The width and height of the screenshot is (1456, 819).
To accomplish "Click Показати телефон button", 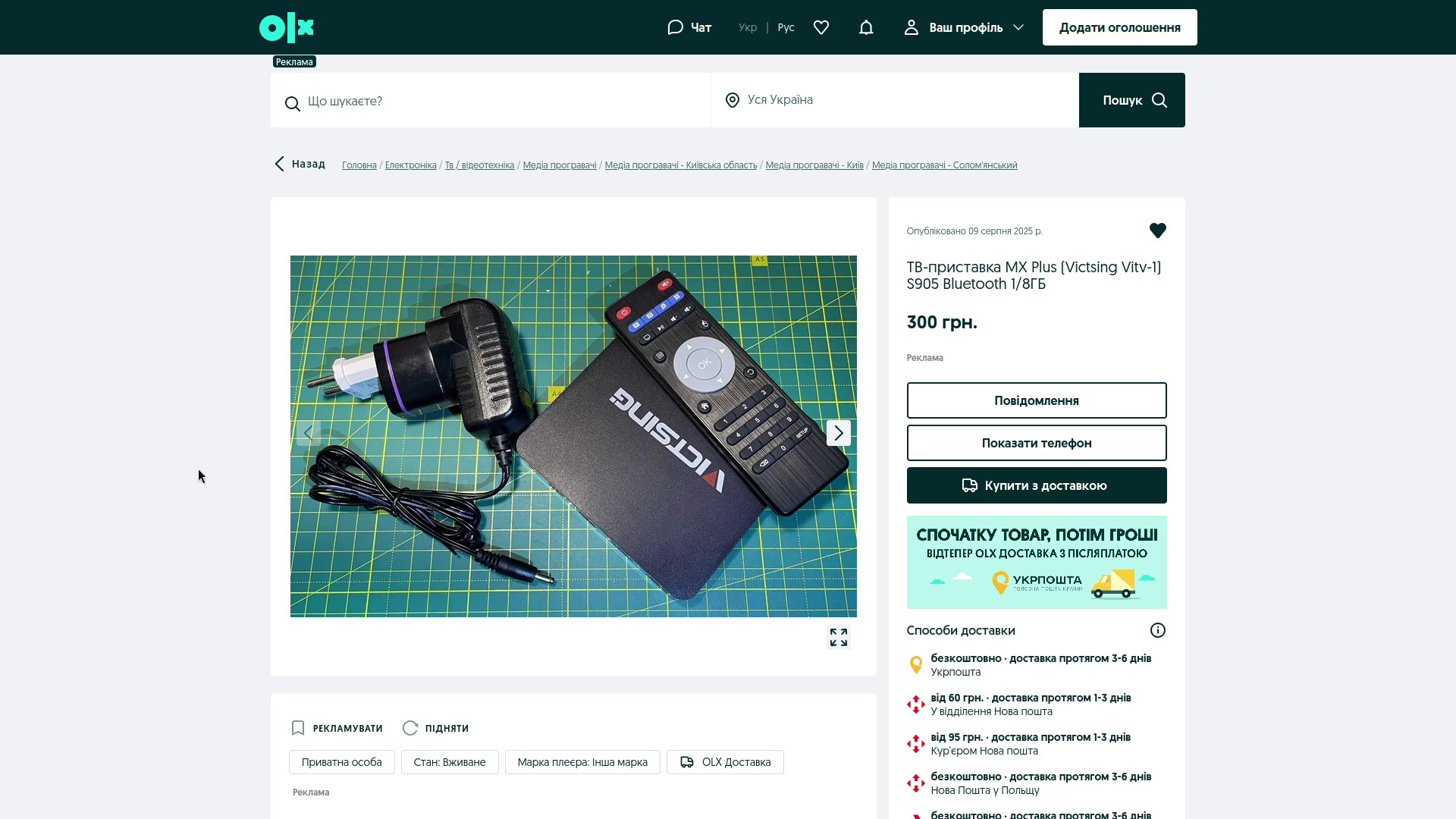I will [x=1036, y=443].
